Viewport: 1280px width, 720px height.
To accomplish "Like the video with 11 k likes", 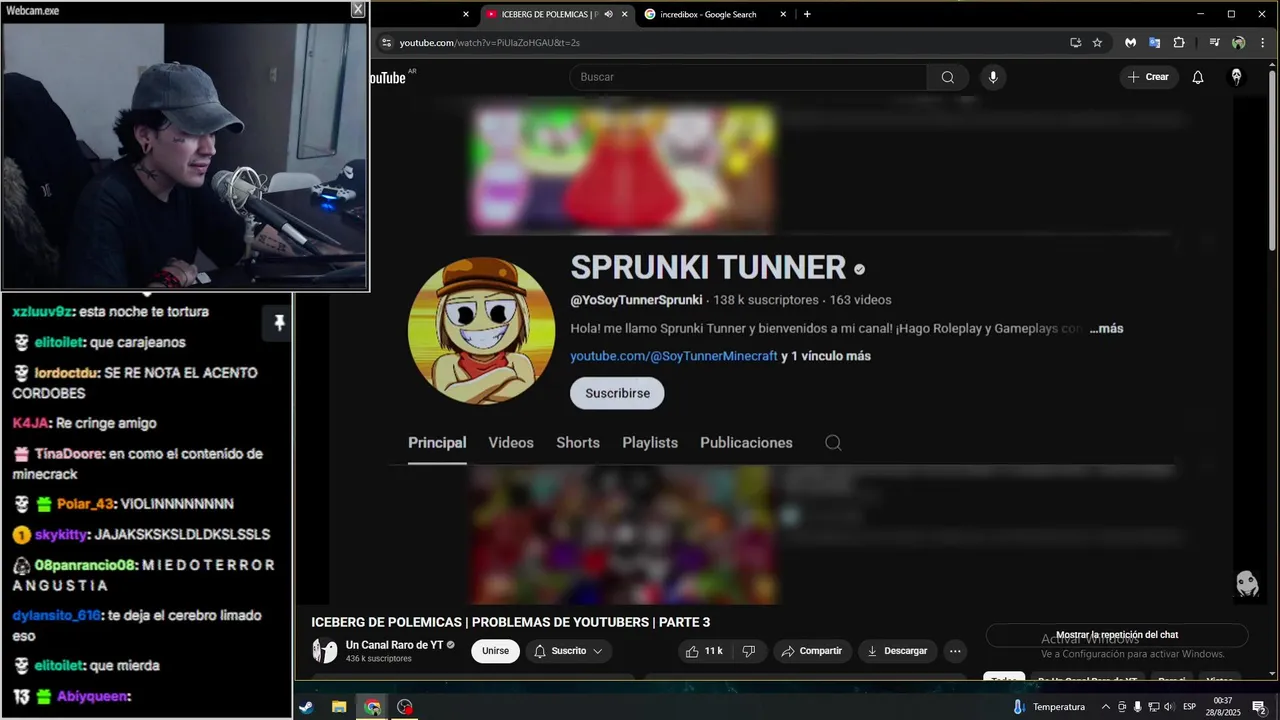I will pyautogui.click(x=704, y=651).
